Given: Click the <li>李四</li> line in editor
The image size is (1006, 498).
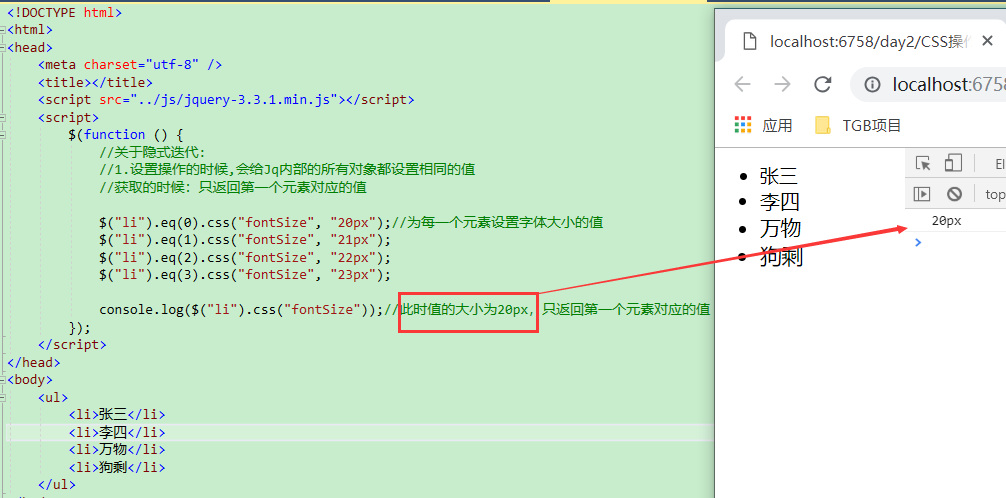Looking at the screenshot, I should pyautogui.click(x=117, y=433).
